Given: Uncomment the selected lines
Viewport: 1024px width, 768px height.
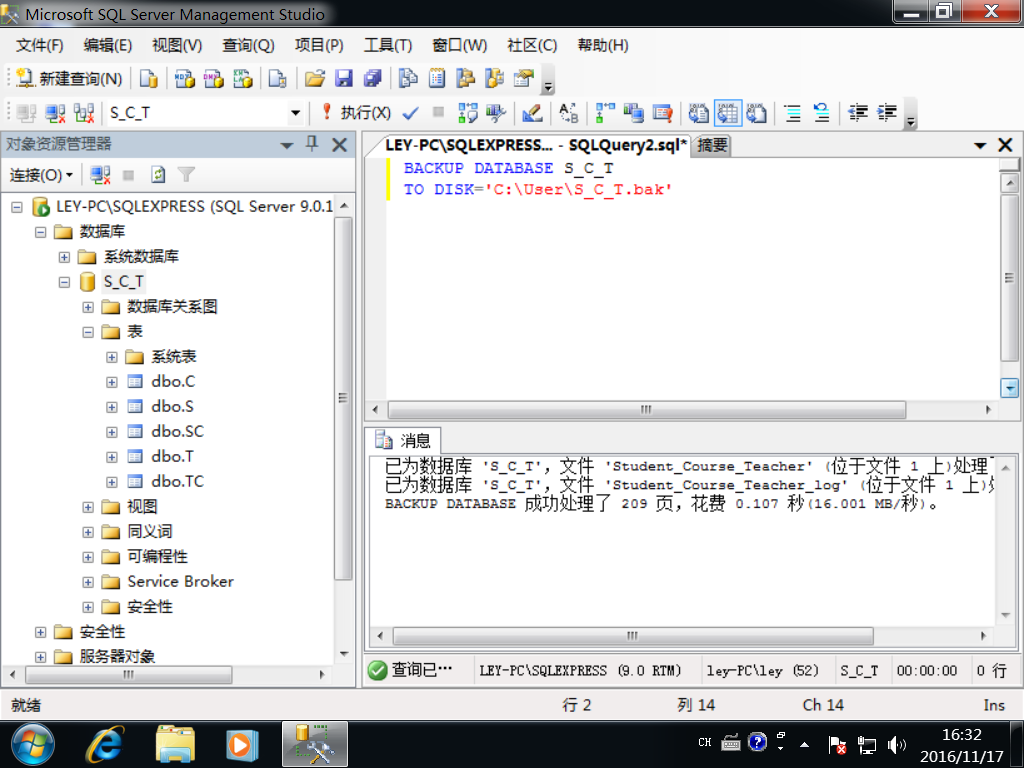Looking at the screenshot, I should 822,113.
